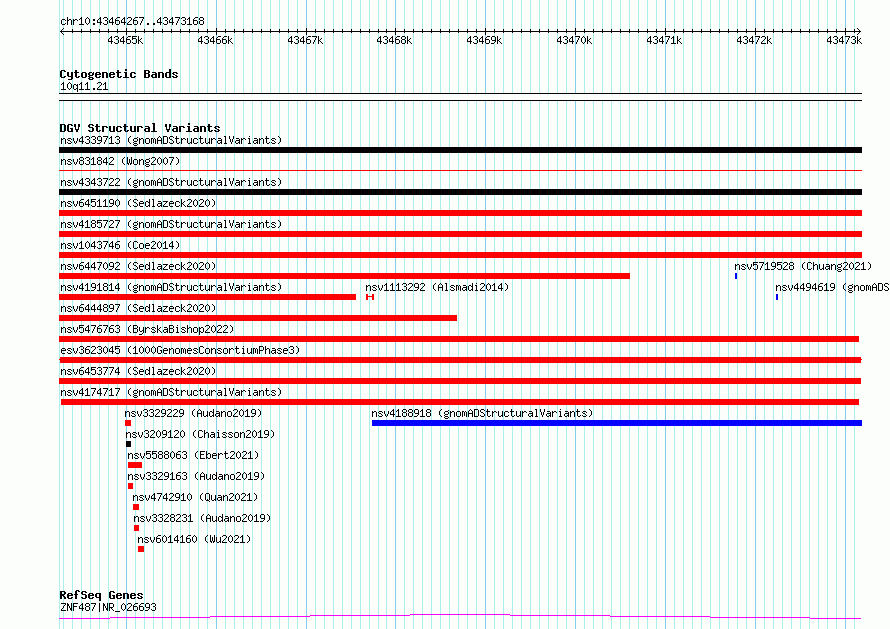This screenshot has height=629, width=890.
Task: Click red bar under nsv6453774
Action: pos(460,381)
